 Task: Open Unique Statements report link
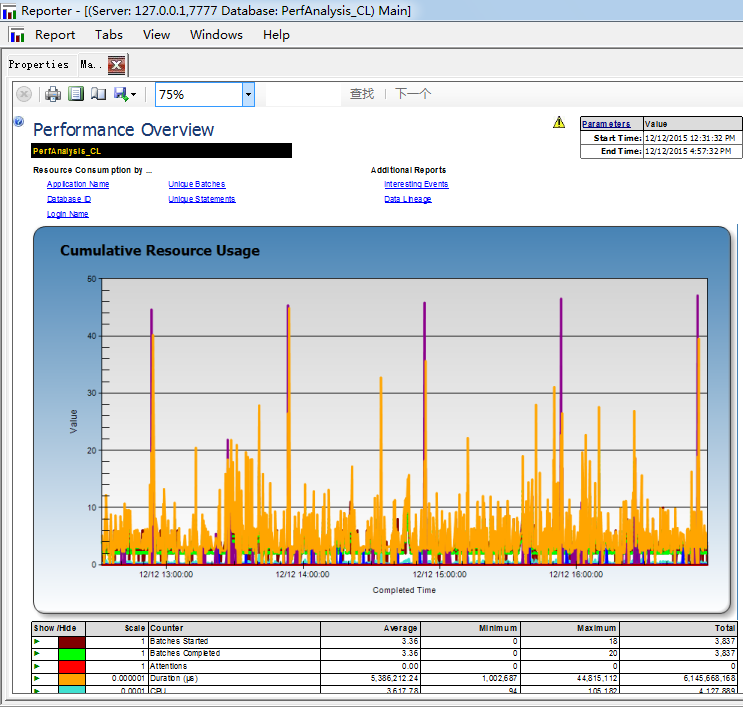coord(201,199)
